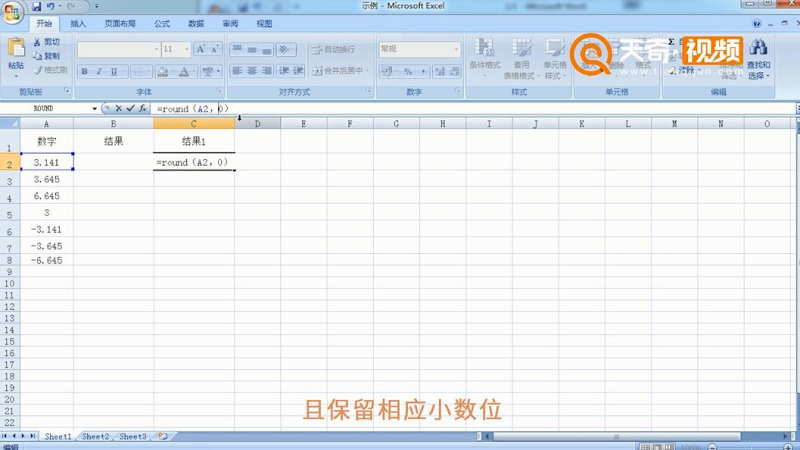
Task: Open Find and Select 查找和选择
Action: (x=758, y=59)
